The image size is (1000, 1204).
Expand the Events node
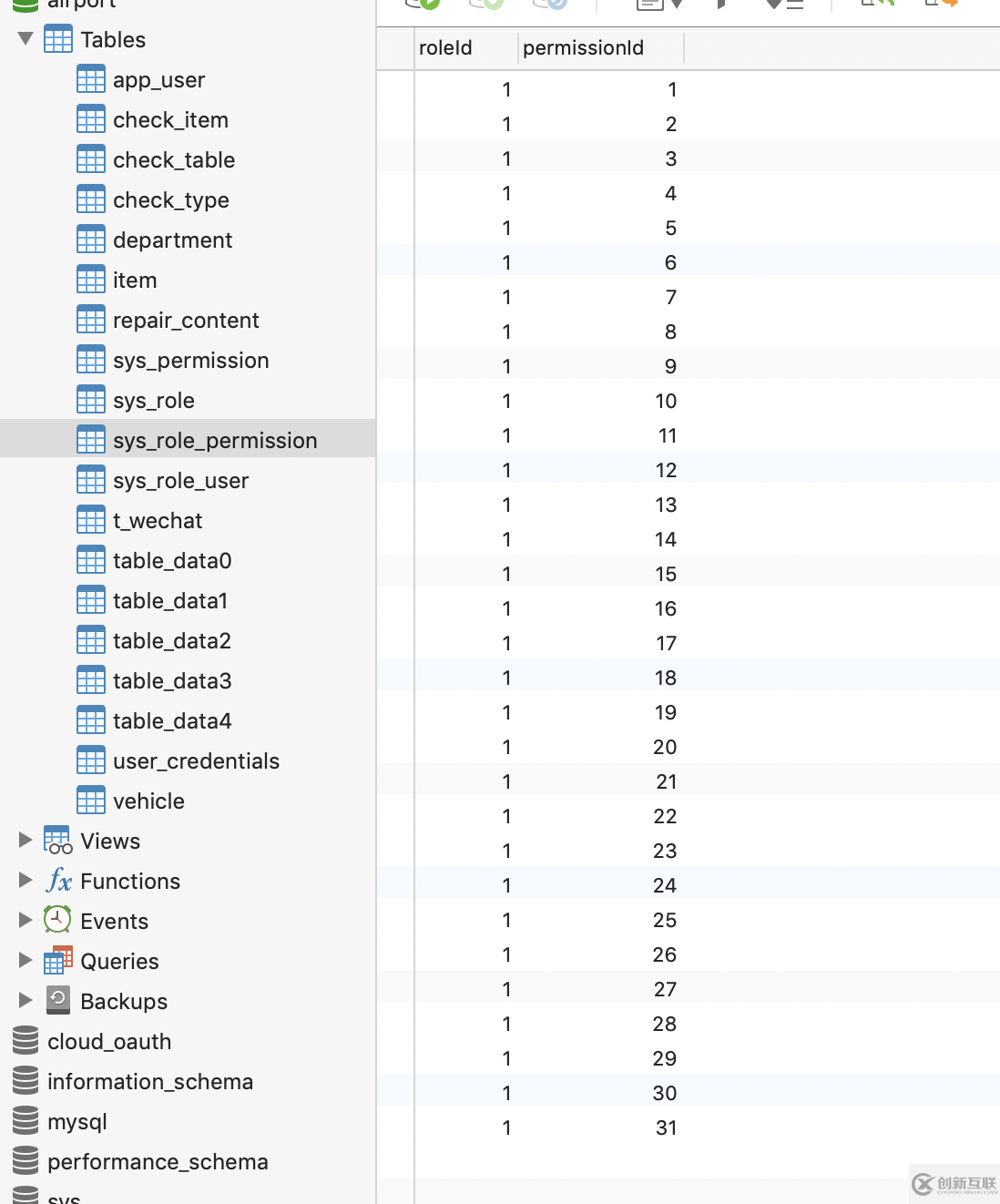point(26,920)
